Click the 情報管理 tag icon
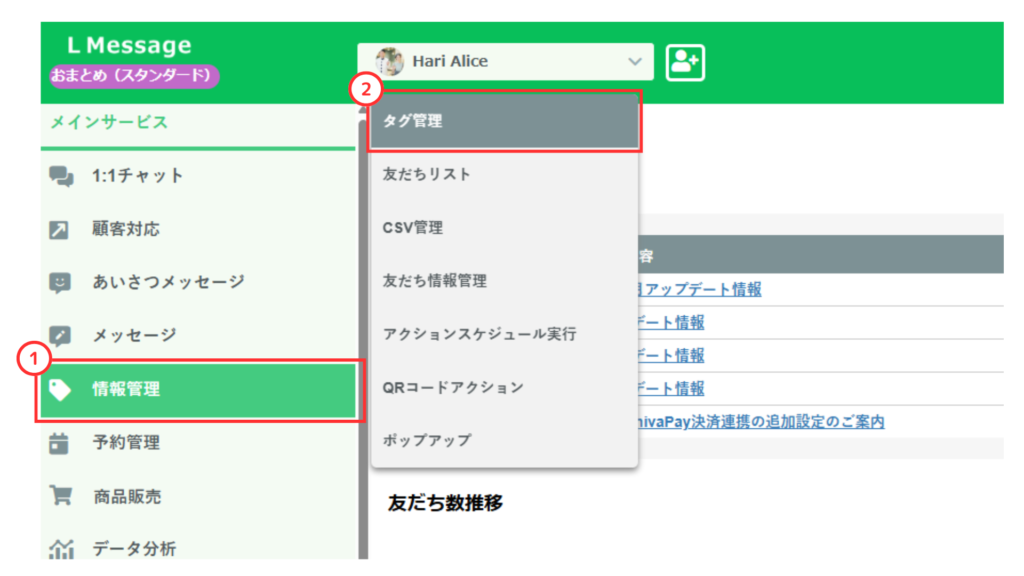 [61, 390]
